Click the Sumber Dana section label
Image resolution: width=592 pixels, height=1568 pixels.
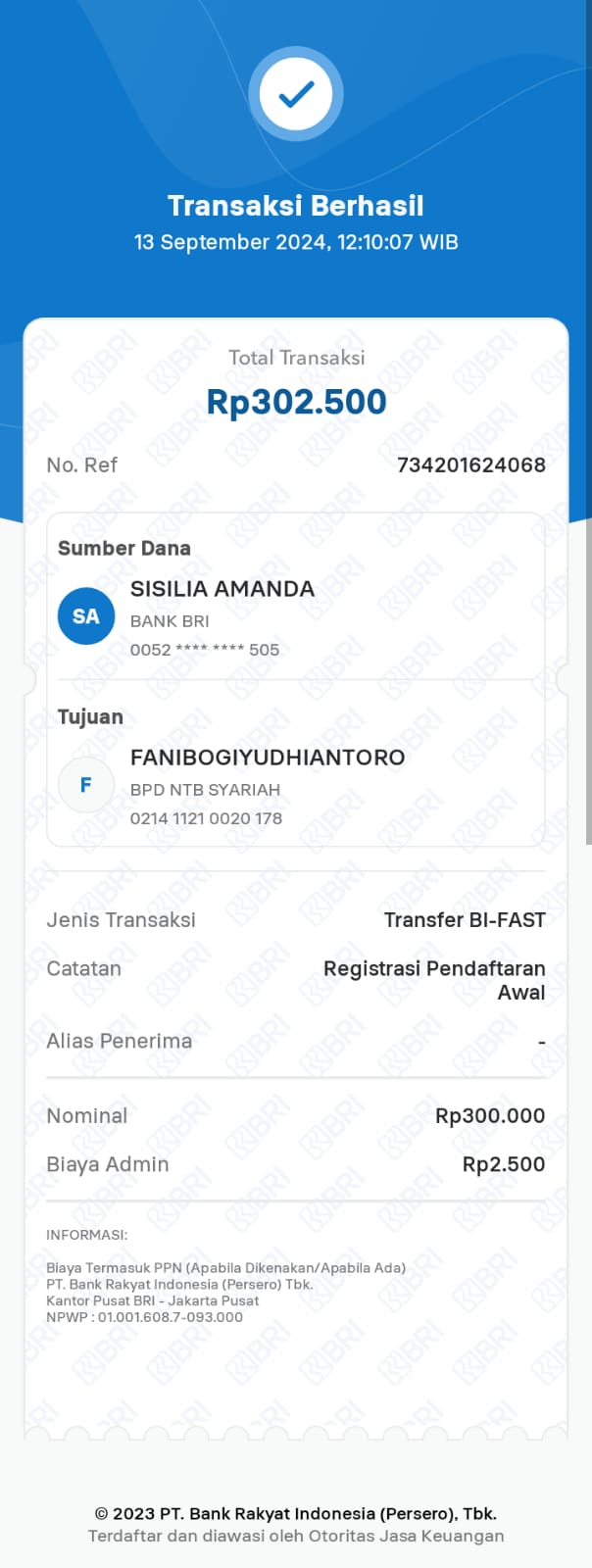pyautogui.click(x=124, y=549)
